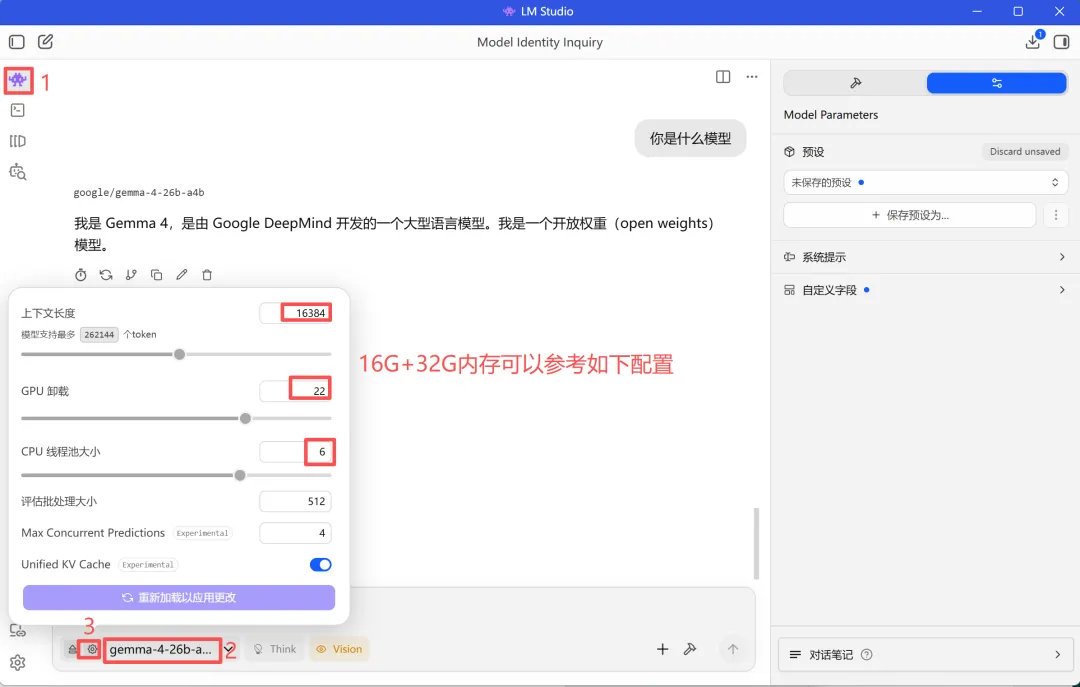Click the chat vertical scrollbar
The width and height of the screenshot is (1080, 687).
756,544
